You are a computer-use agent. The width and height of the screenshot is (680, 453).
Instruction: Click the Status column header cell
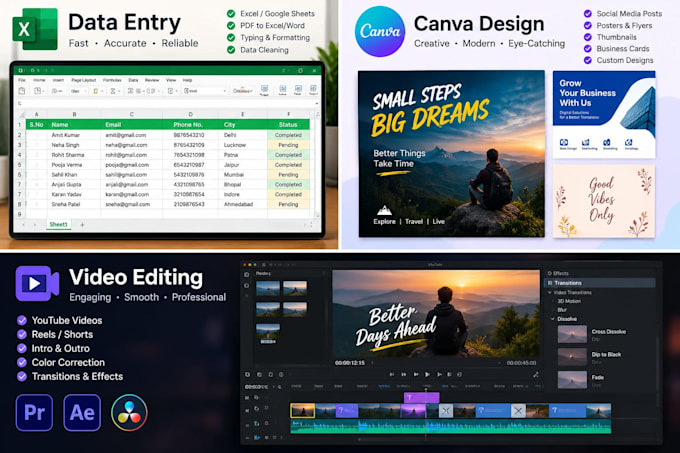pyautogui.click(x=288, y=124)
